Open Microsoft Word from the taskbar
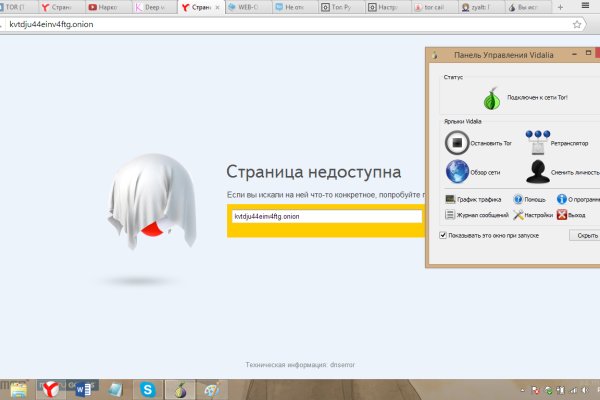Image resolution: width=600 pixels, height=400 pixels. pyautogui.click(x=82, y=389)
